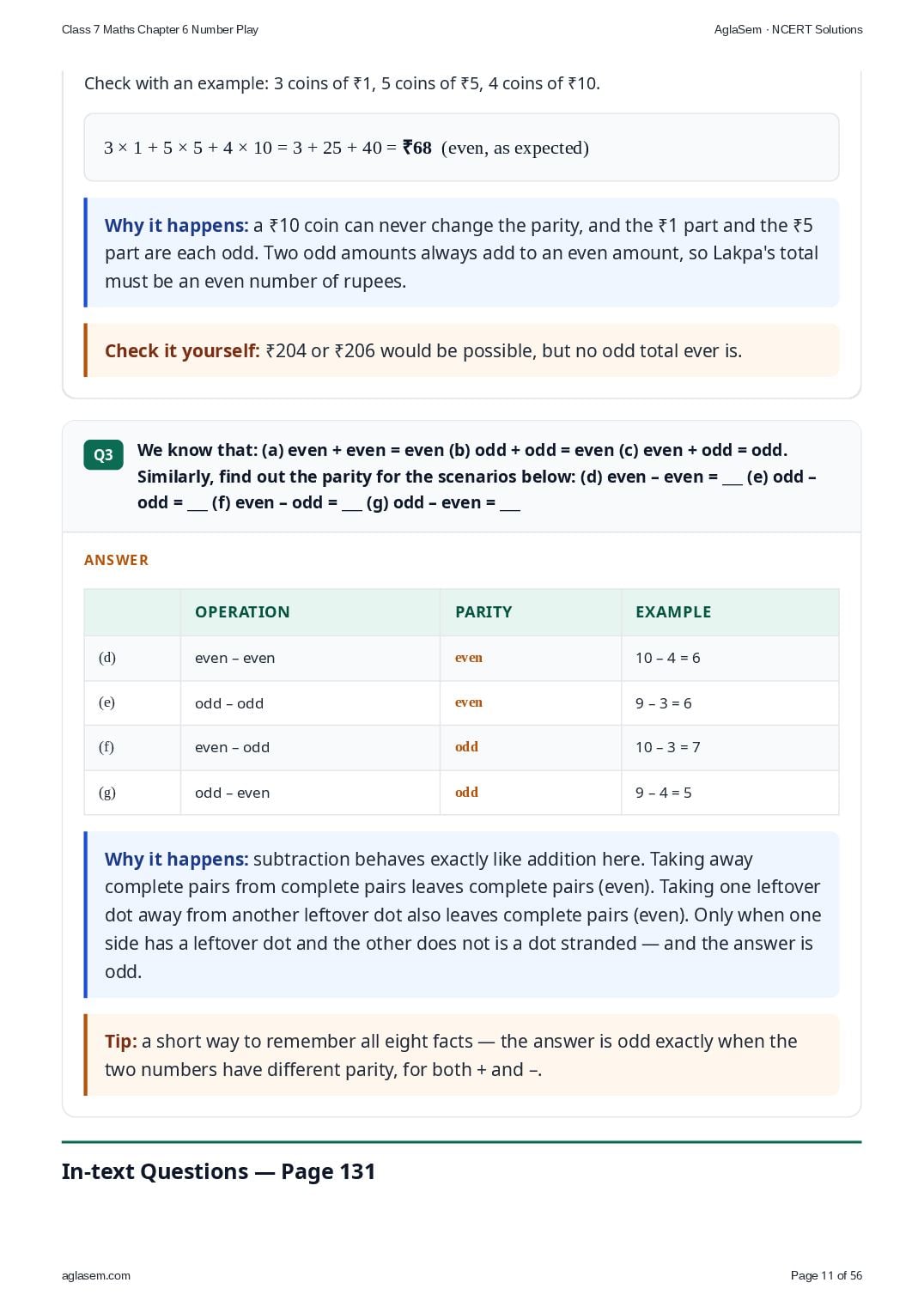Select the AglaSem NCERT Solutions header text
924x1307 pixels.
[788, 29]
